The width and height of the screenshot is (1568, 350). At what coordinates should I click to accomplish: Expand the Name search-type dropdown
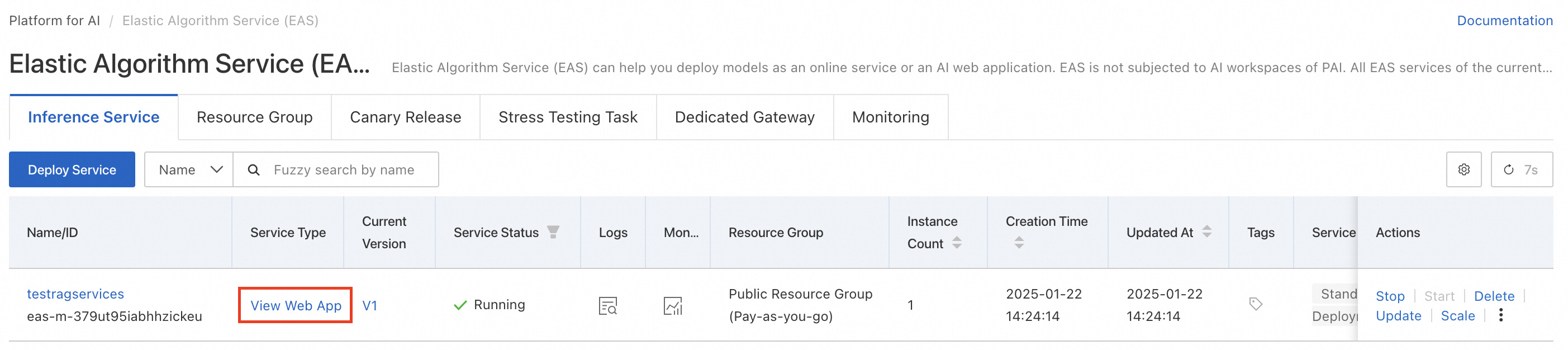189,170
